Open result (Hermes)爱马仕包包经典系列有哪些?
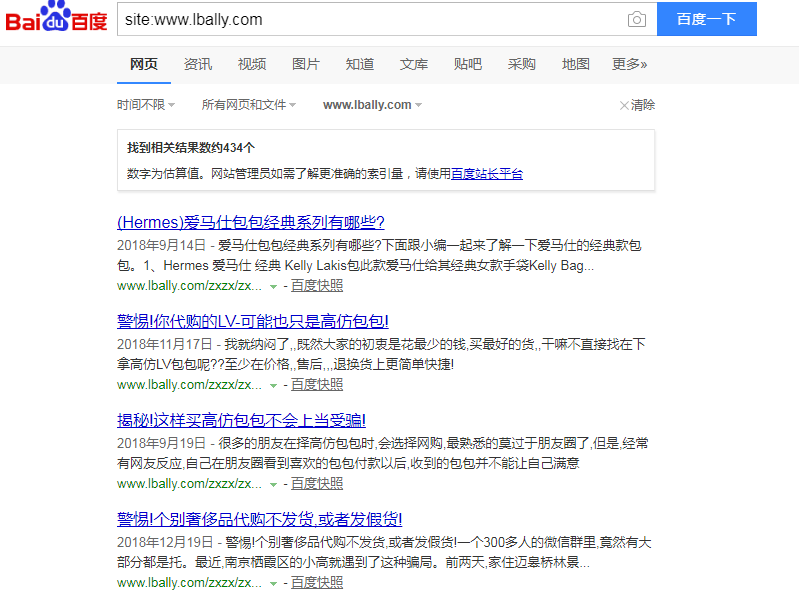Viewport: 799px width, 607px height. [x=251, y=223]
